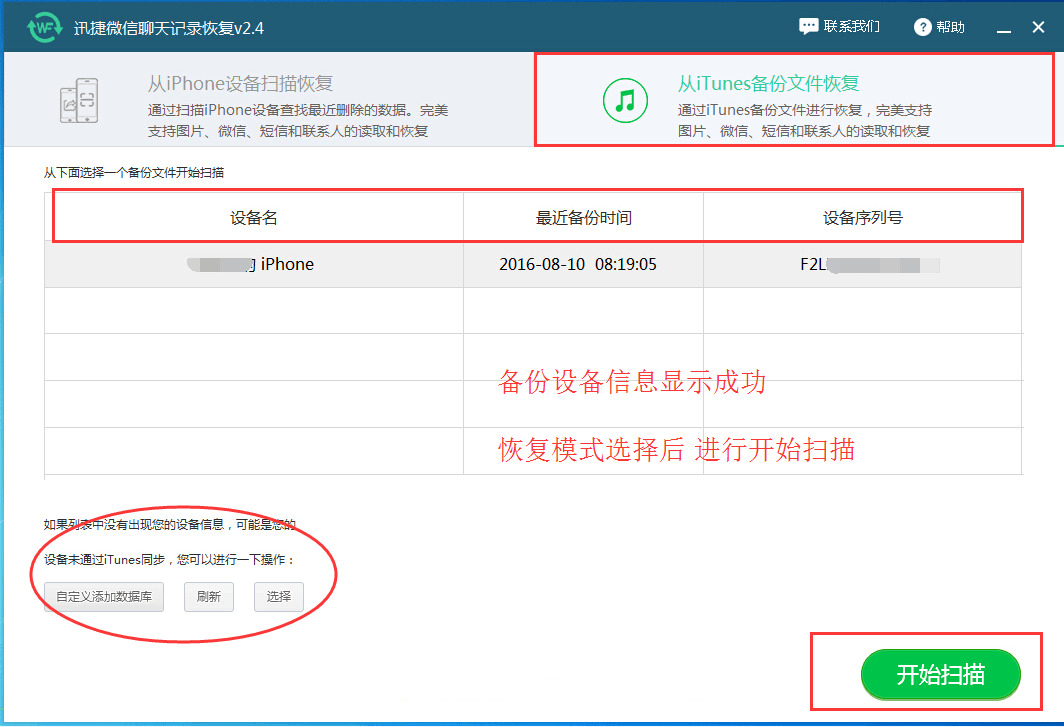Switch to 从iPhone设备扫描恢复 tab

point(269,99)
